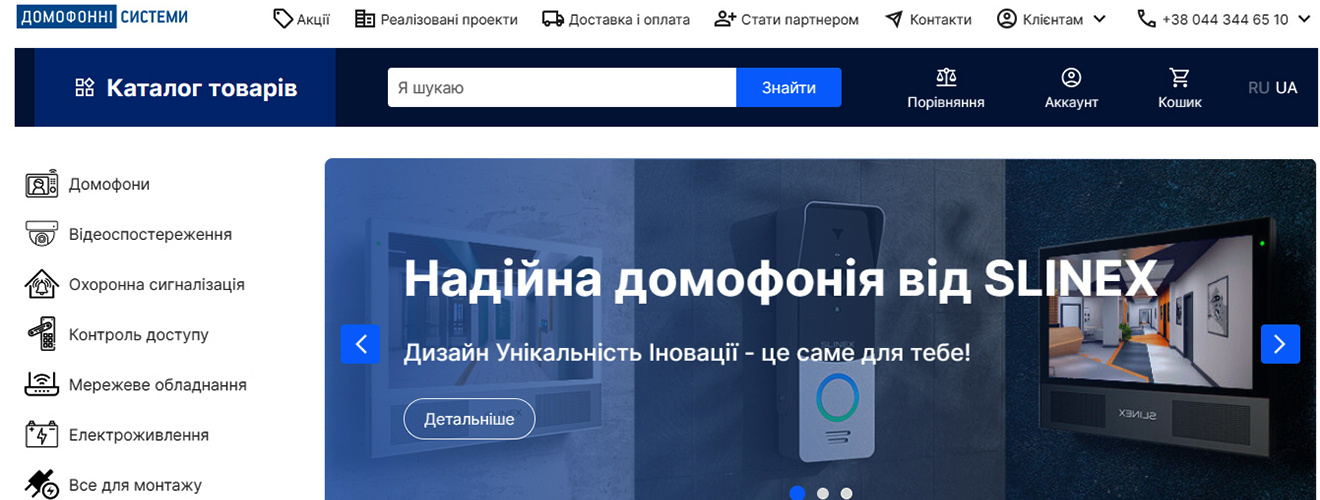The width and height of the screenshot is (1320, 500).
Task: Switch site language to RU
Action: click(x=1258, y=88)
